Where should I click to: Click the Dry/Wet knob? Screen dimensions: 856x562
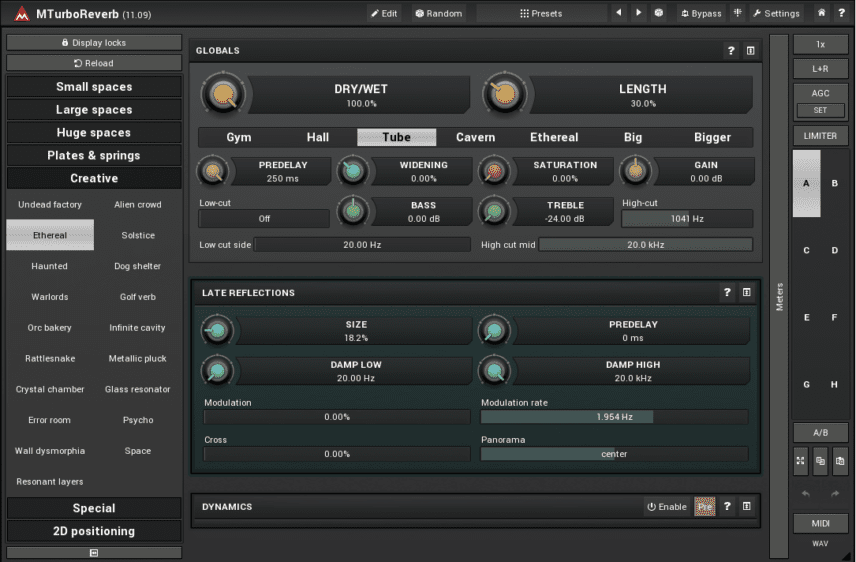[x=223, y=94]
